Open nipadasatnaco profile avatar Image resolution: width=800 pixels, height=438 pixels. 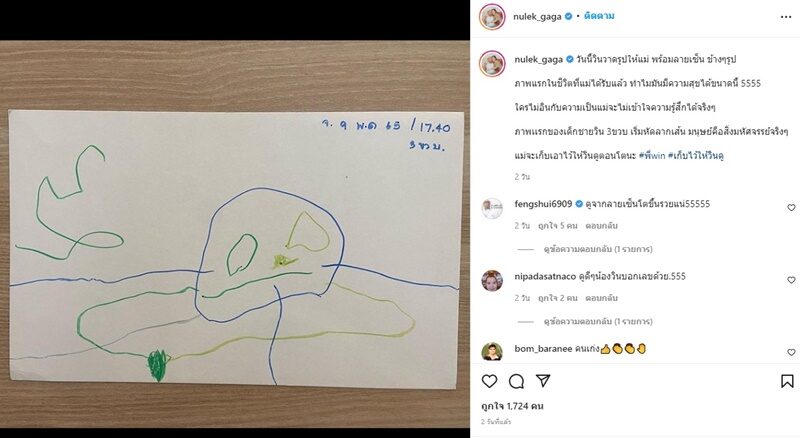pyautogui.click(x=492, y=281)
